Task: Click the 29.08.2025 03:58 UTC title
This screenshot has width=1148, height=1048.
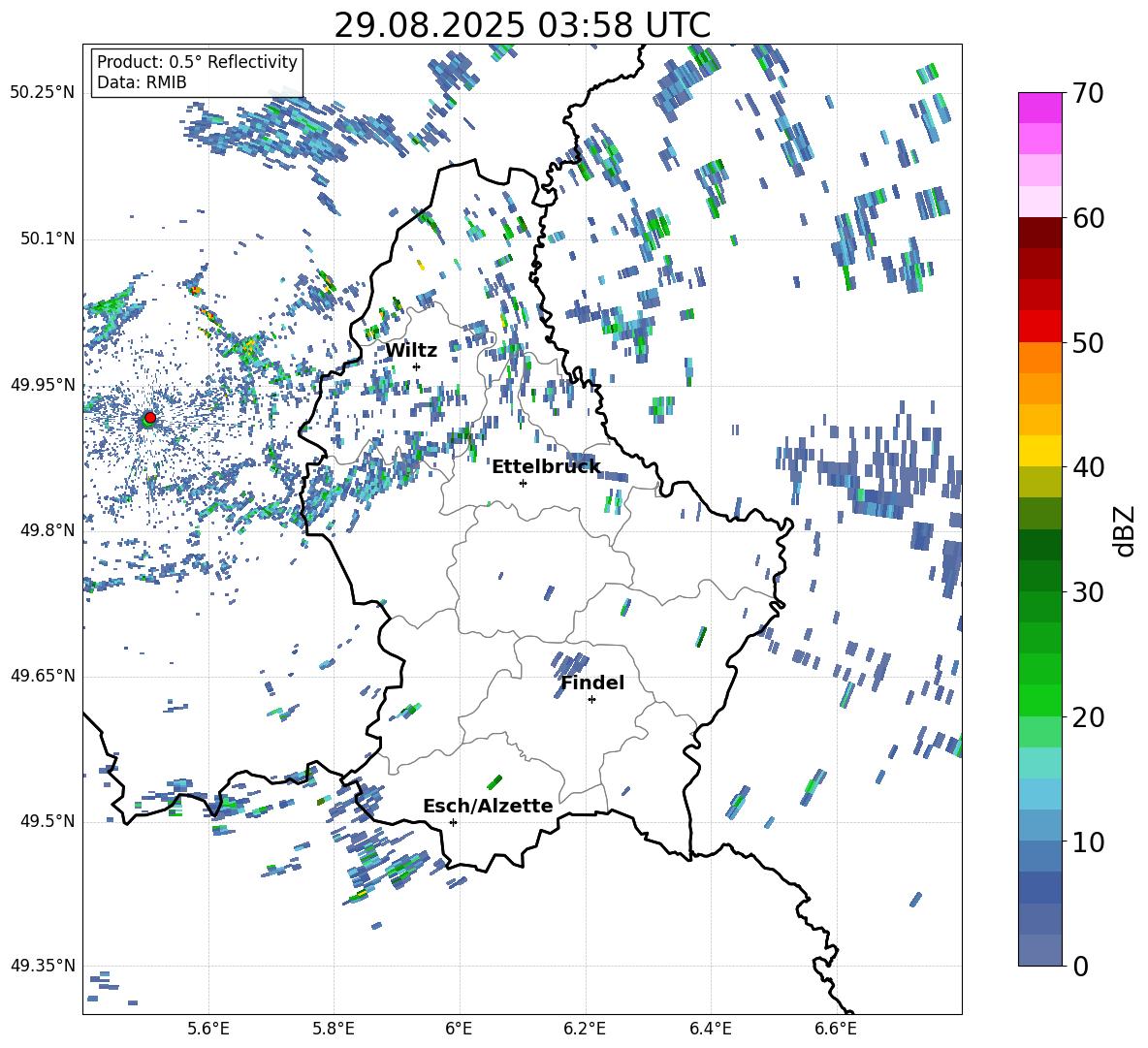Action: pos(522,25)
